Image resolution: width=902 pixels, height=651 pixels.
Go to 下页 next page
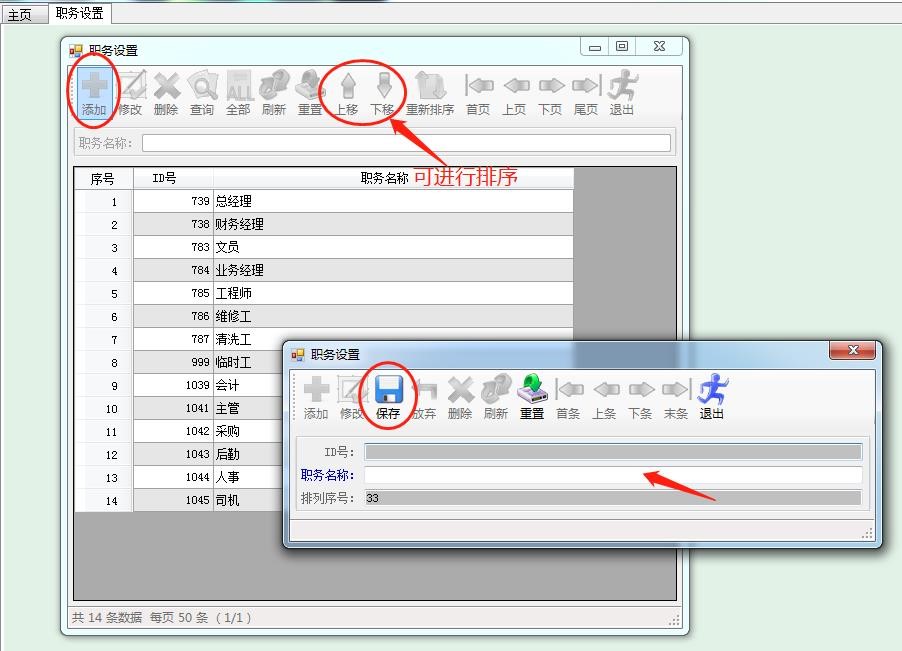click(550, 93)
